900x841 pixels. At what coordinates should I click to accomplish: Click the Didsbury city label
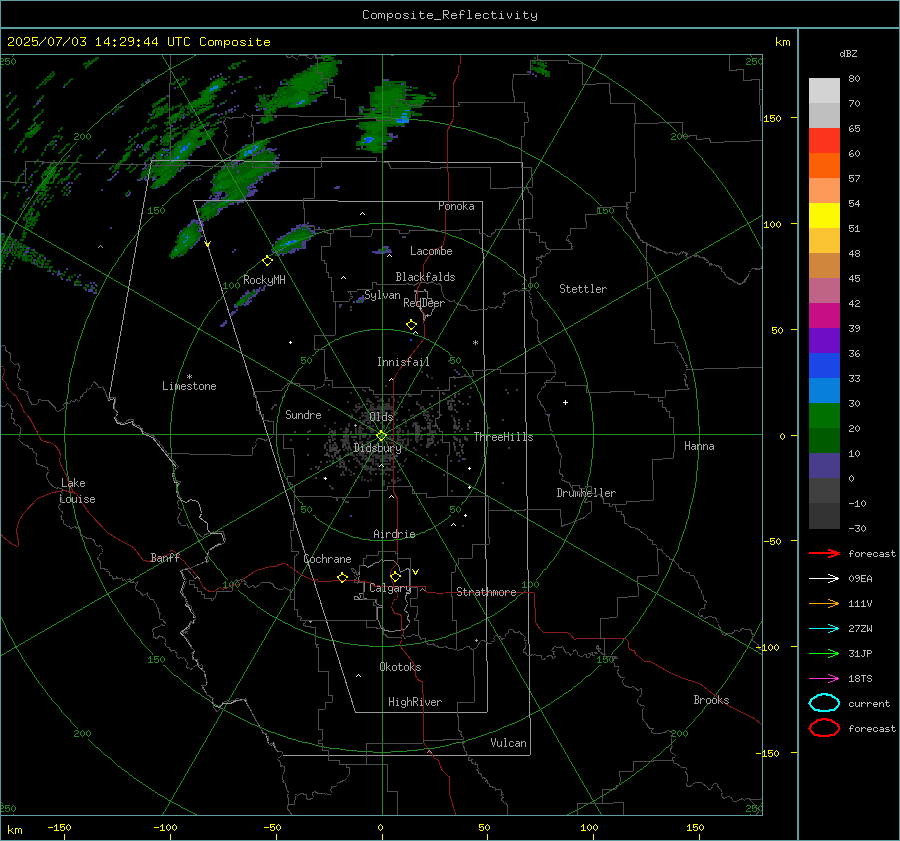coord(377,448)
